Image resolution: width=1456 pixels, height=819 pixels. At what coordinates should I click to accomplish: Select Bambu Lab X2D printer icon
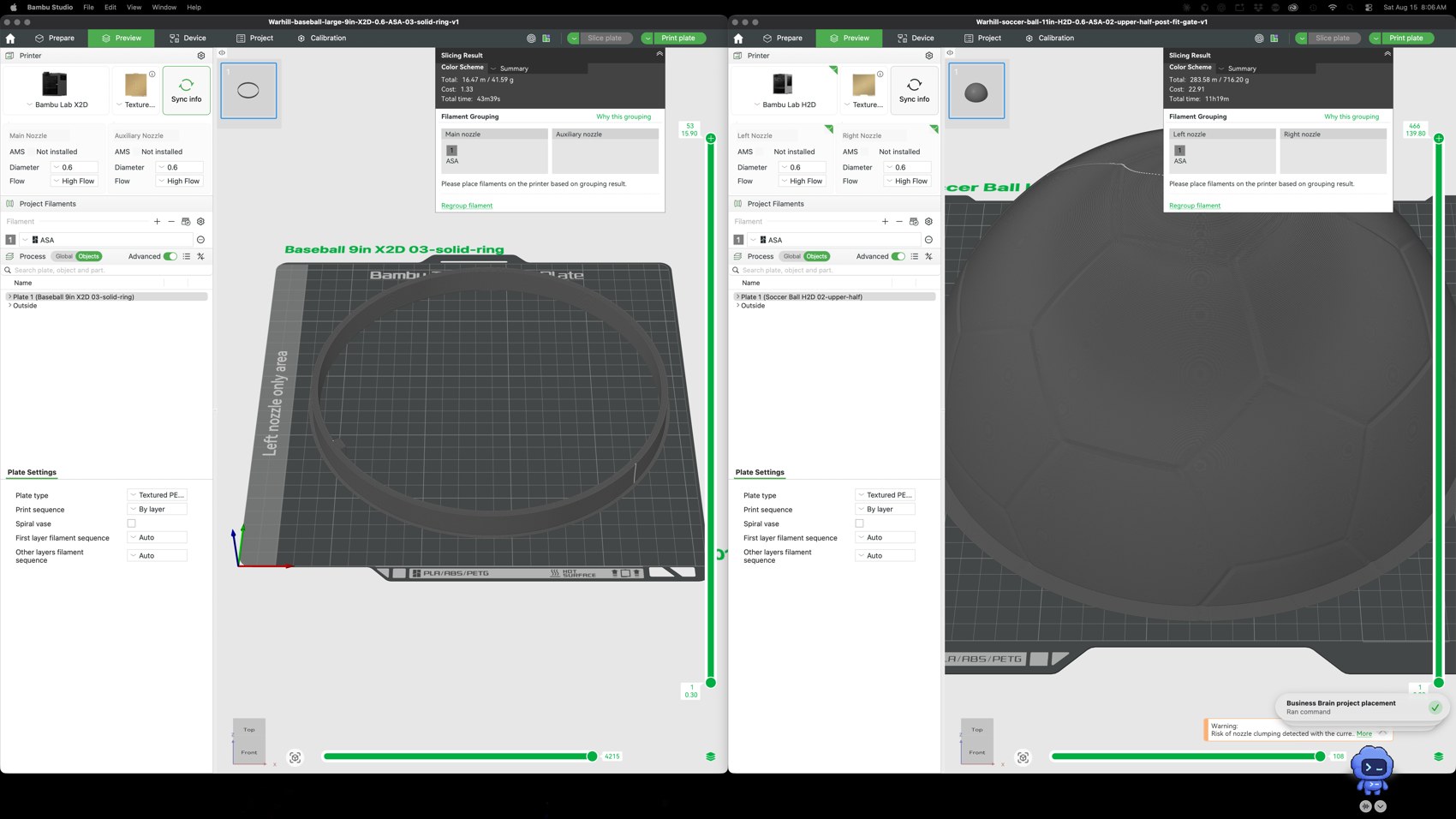pyautogui.click(x=55, y=84)
